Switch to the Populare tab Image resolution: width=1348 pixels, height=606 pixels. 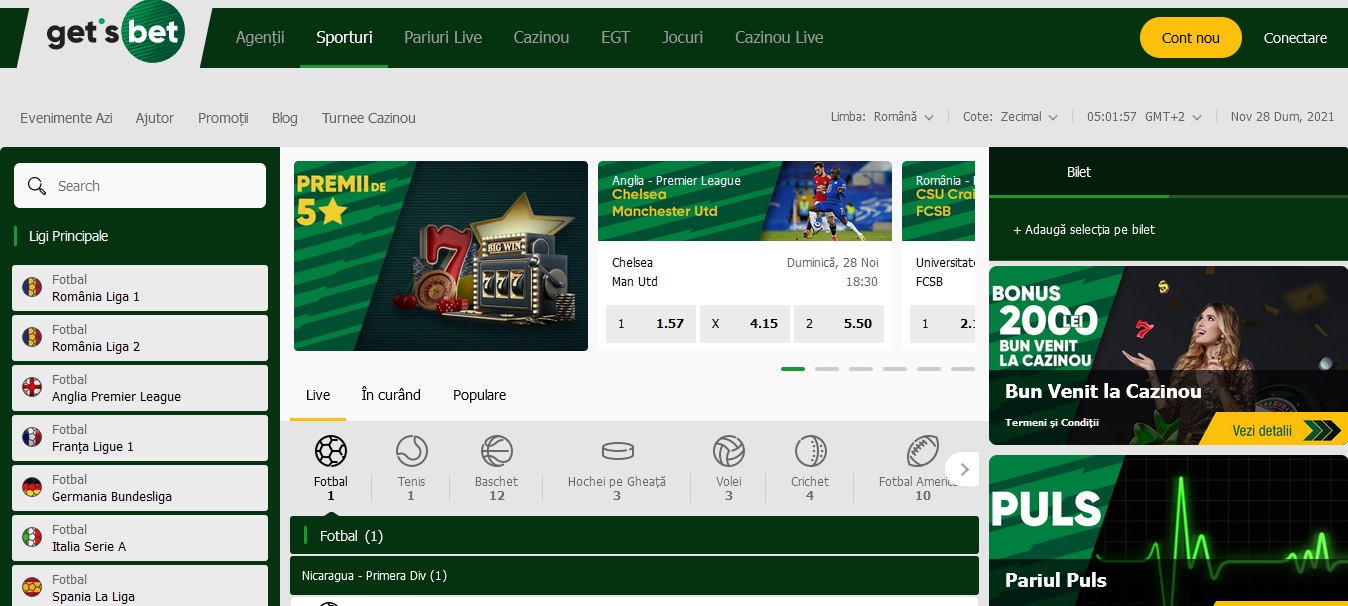coord(479,395)
